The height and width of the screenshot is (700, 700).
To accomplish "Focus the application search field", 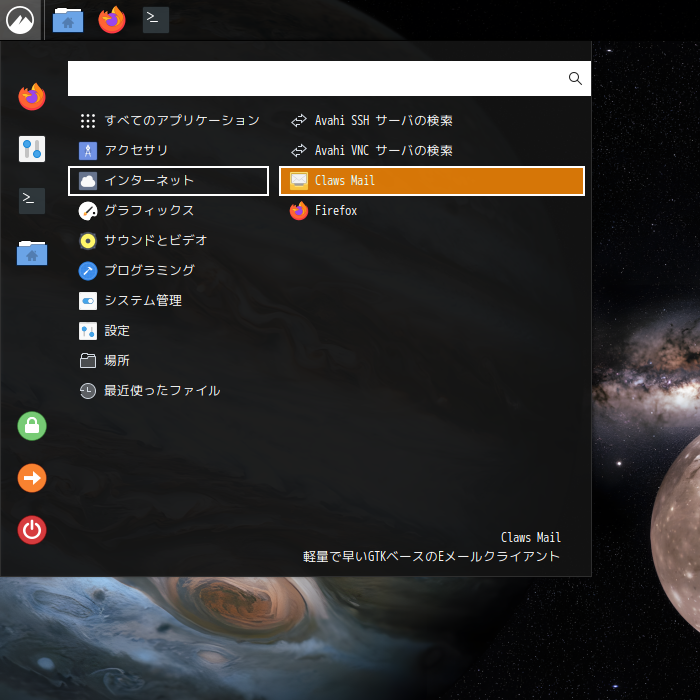I will click(329, 79).
